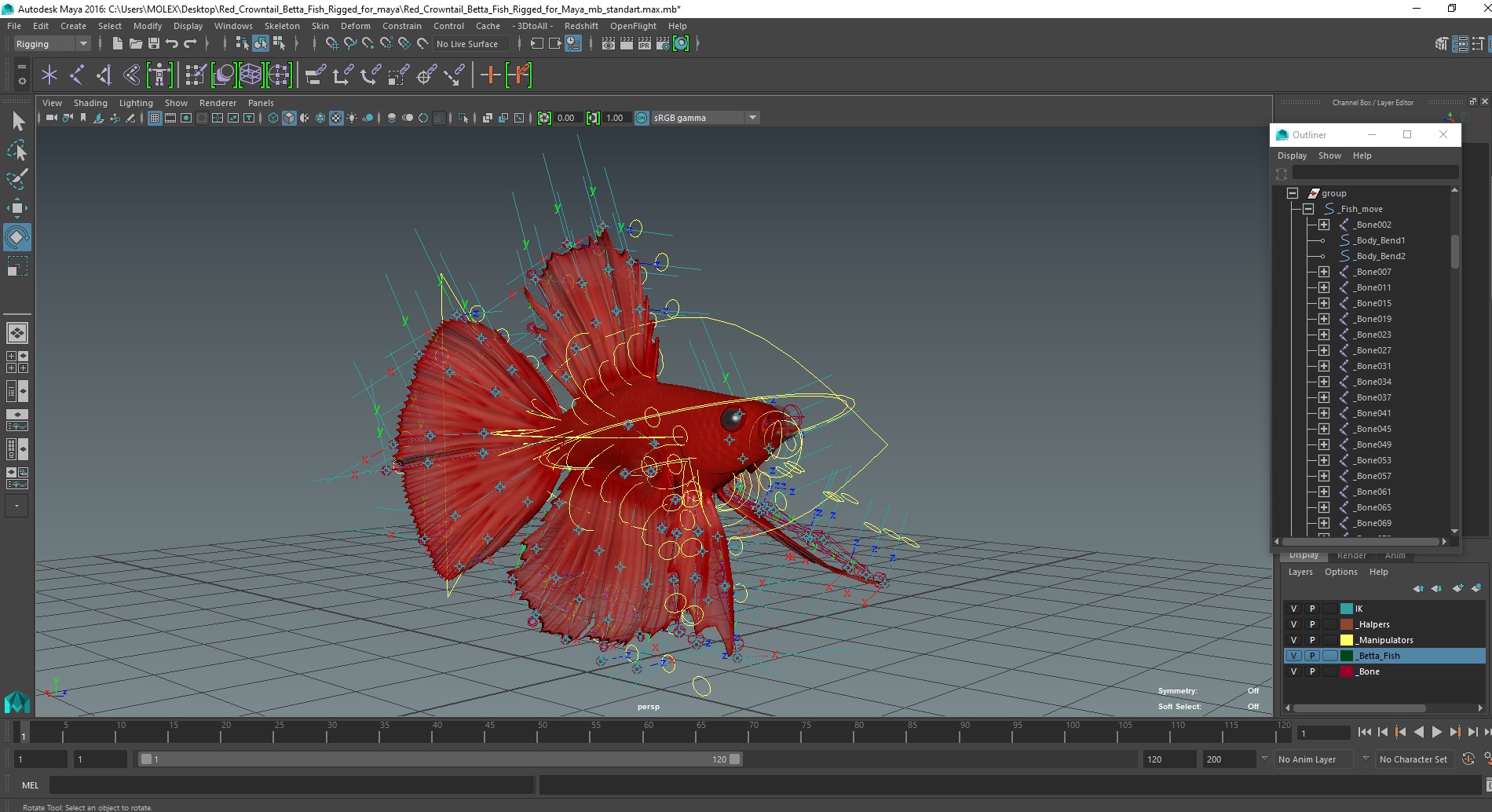Choose the Scale tool in toolbox
Image resolution: width=1492 pixels, height=812 pixels.
click(x=17, y=266)
